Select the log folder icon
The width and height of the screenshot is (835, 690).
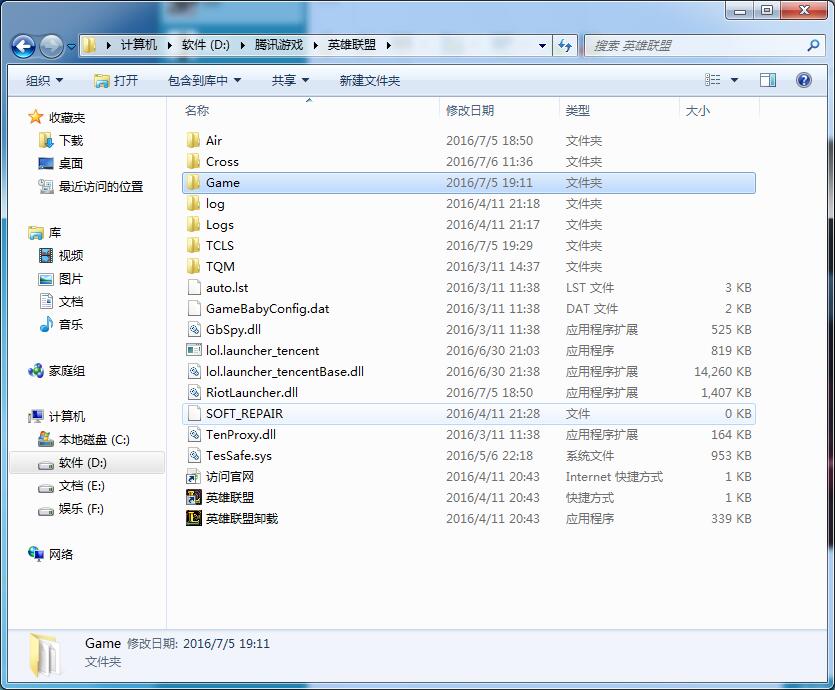[x=193, y=203]
